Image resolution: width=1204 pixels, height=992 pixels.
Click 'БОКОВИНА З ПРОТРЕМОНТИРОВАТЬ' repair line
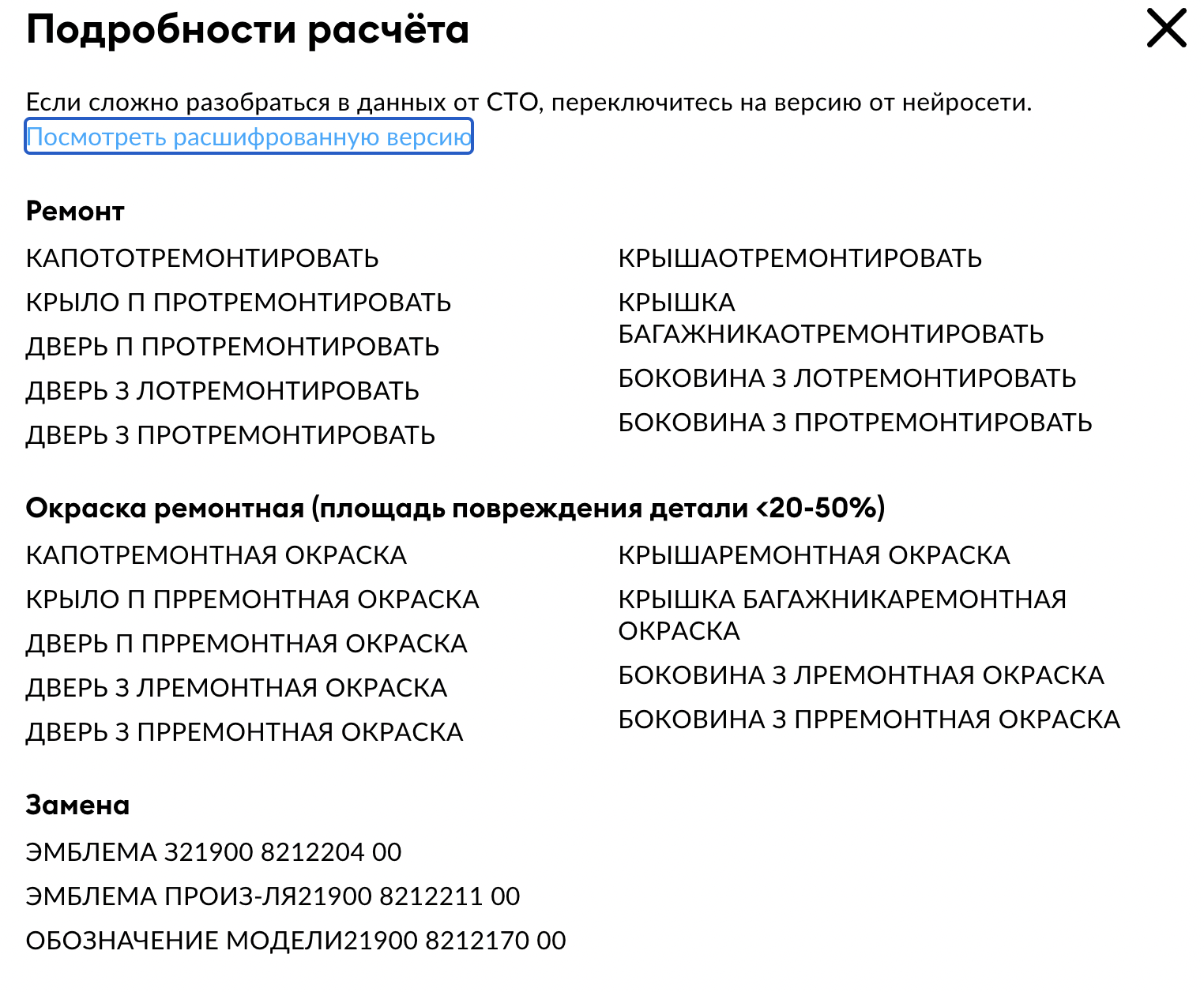click(x=855, y=423)
